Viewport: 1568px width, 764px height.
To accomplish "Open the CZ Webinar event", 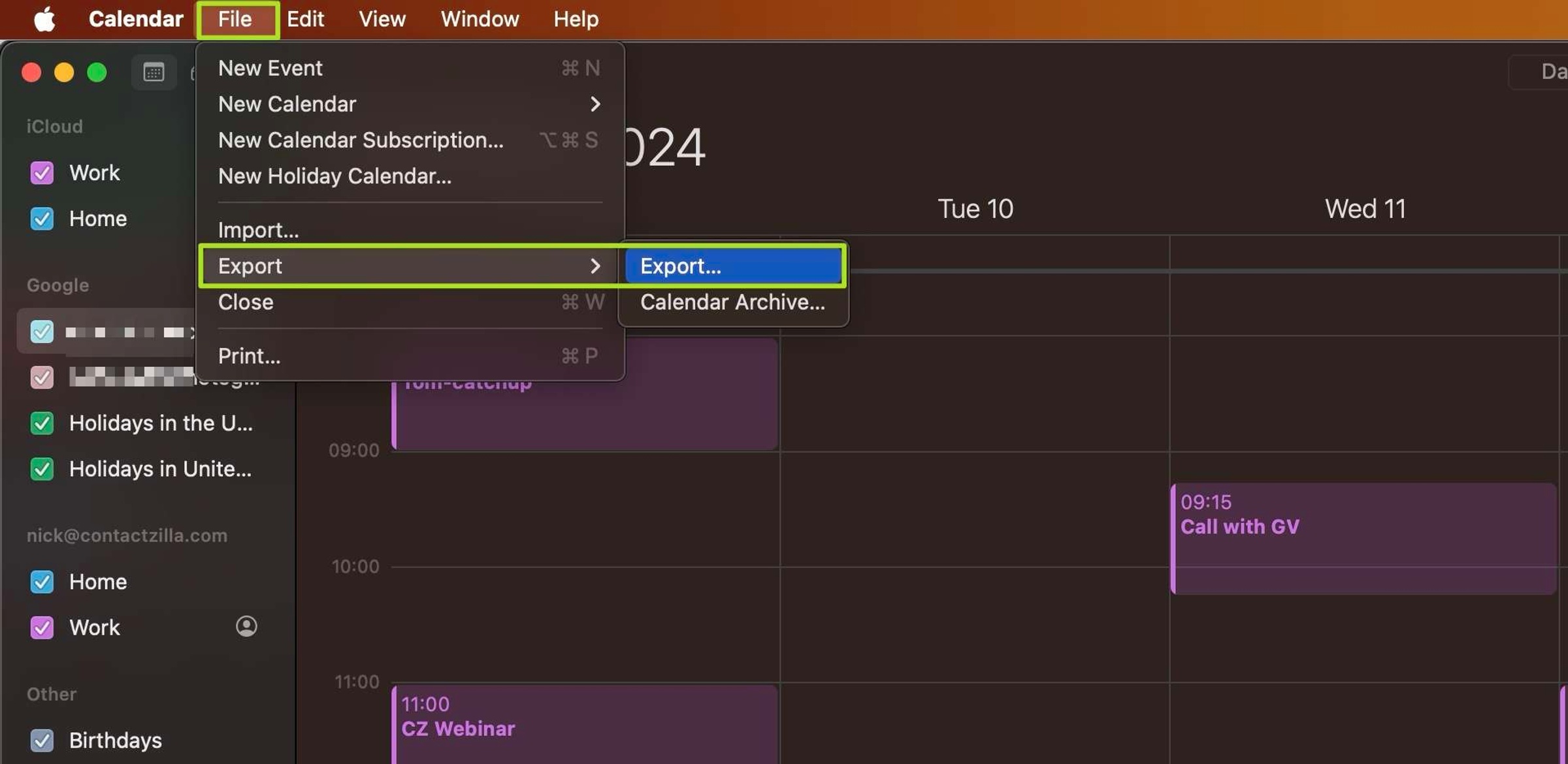I will [x=585, y=725].
